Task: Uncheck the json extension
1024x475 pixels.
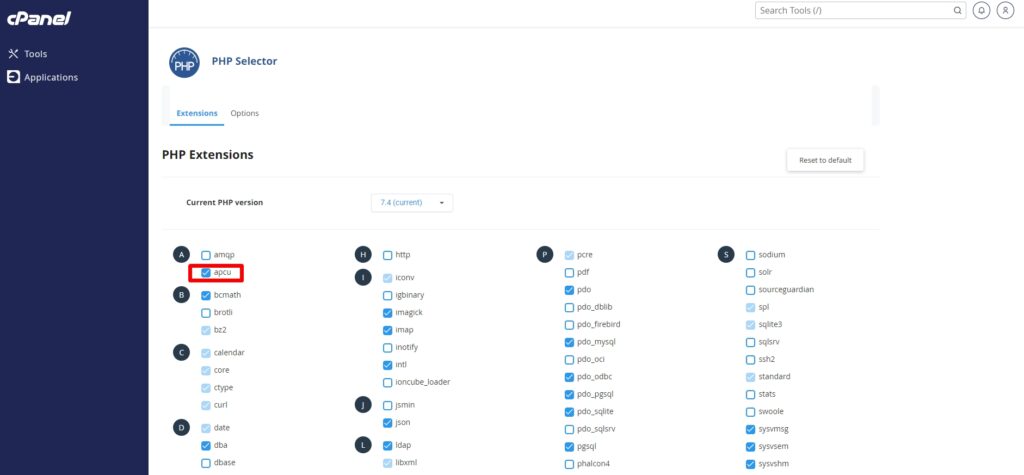Action: [x=387, y=423]
